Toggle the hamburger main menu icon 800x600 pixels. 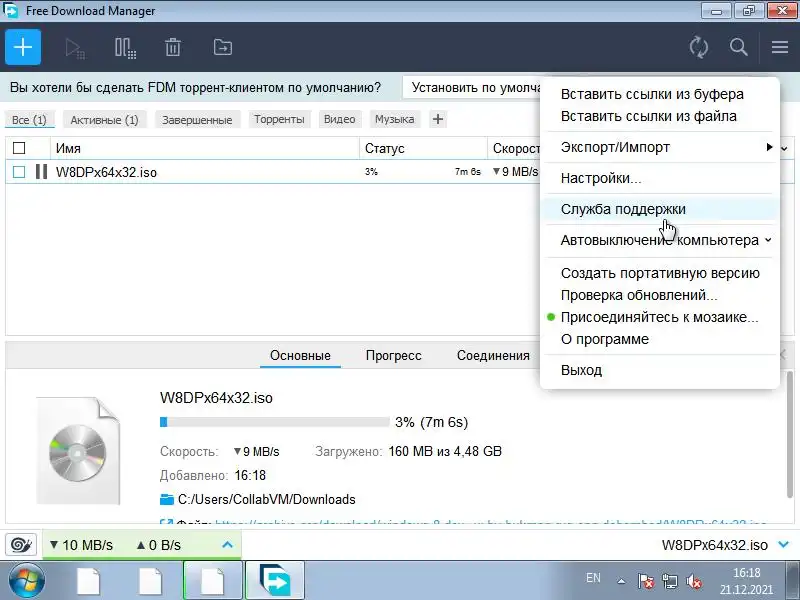click(x=780, y=47)
